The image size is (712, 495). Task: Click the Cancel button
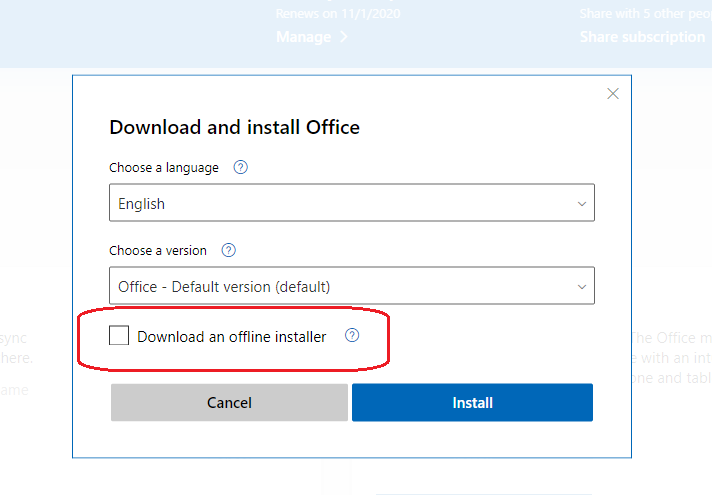229,402
